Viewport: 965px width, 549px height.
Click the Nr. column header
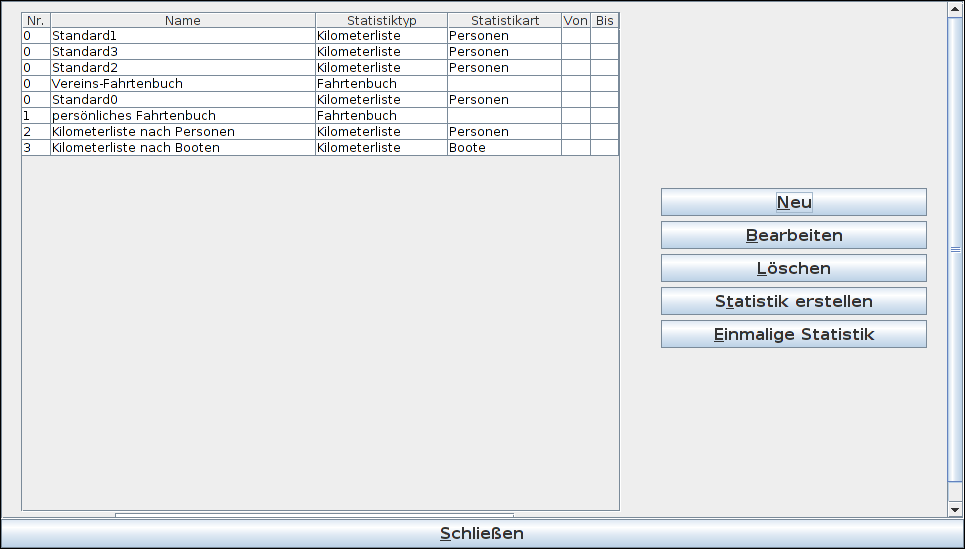36,20
